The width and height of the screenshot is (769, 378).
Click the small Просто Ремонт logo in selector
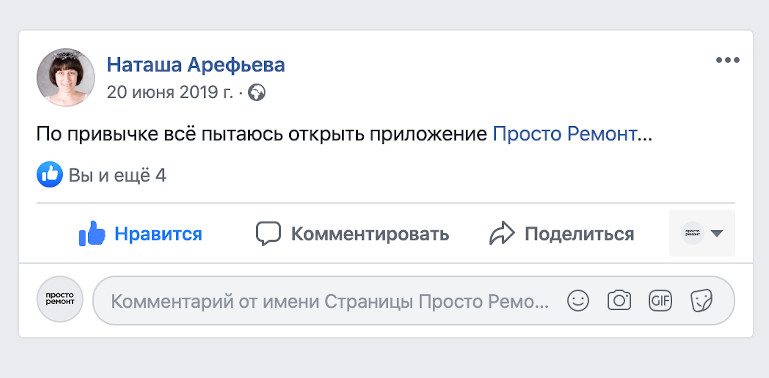click(692, 233)
